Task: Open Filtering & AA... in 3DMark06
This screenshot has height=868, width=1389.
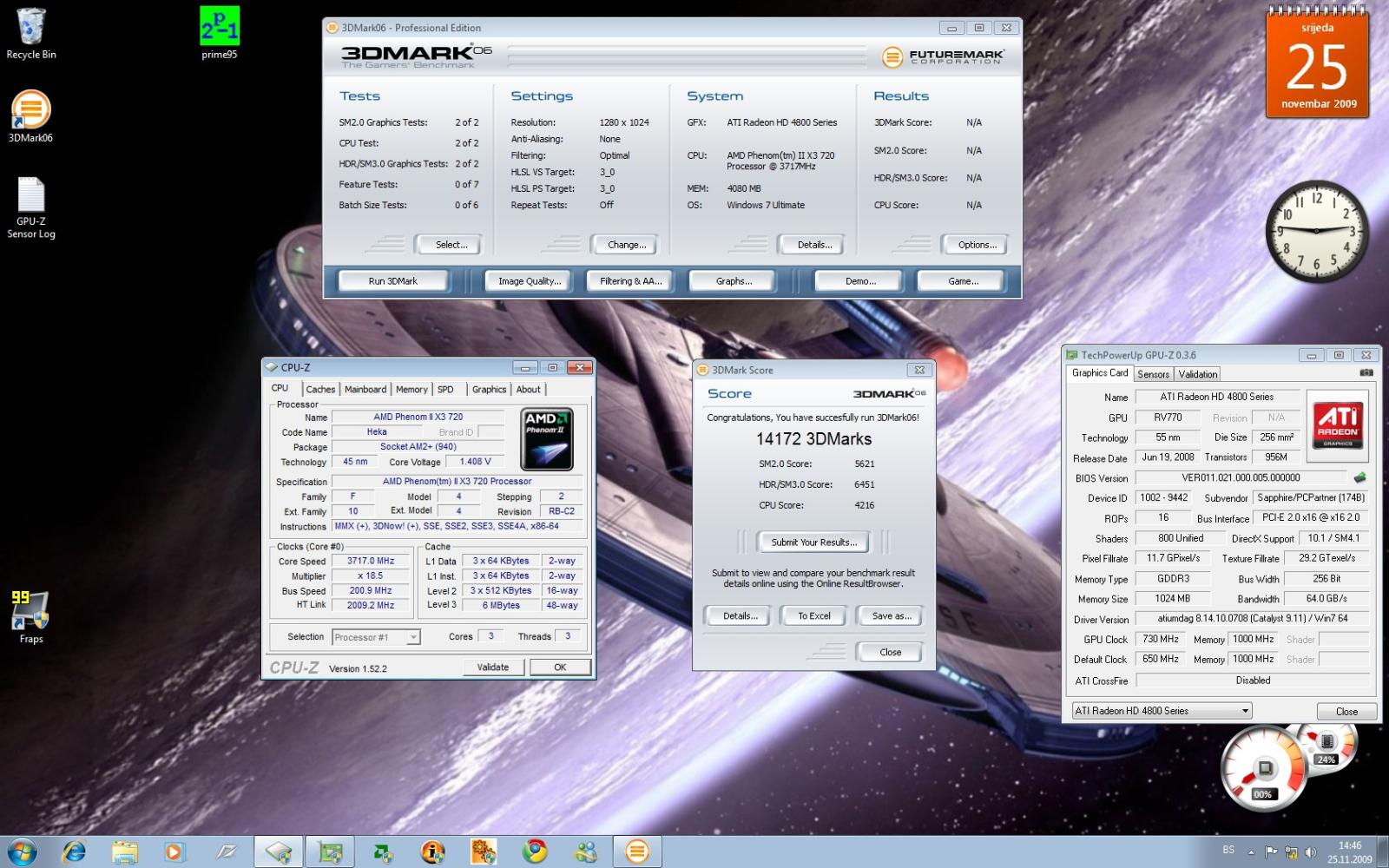Action: (630, 281)
